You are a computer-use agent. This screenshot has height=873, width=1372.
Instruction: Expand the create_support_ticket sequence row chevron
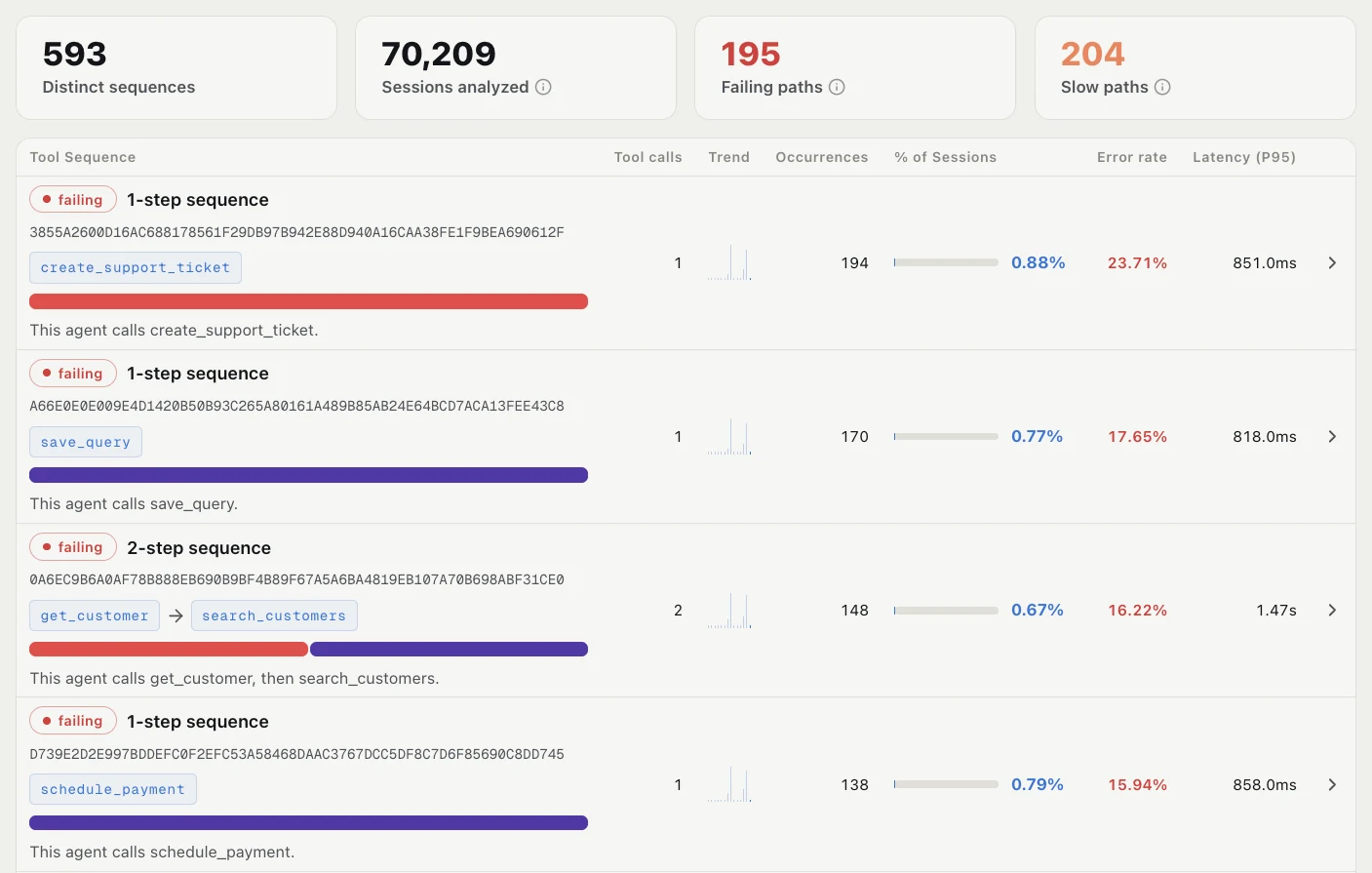tap(1332, 263)
